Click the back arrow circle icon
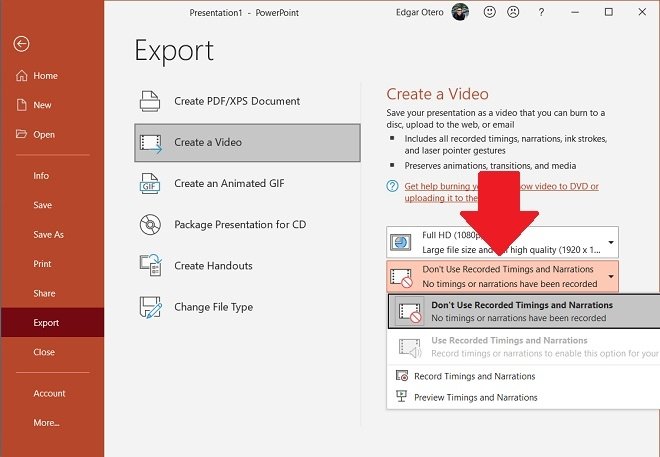The image size is (660, 457). pos(21,44)
